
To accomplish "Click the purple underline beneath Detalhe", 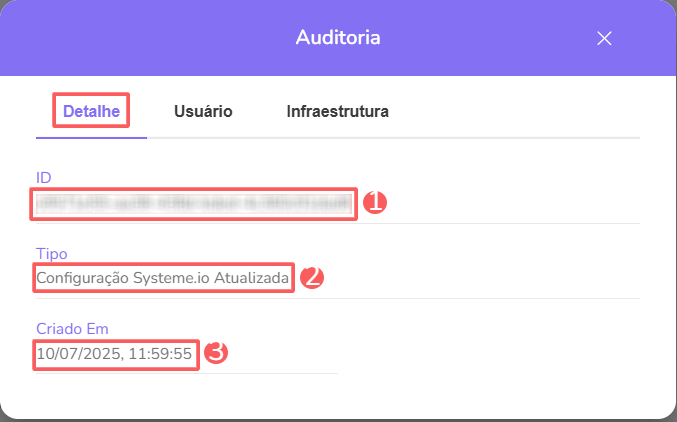I will coord(92,136).
